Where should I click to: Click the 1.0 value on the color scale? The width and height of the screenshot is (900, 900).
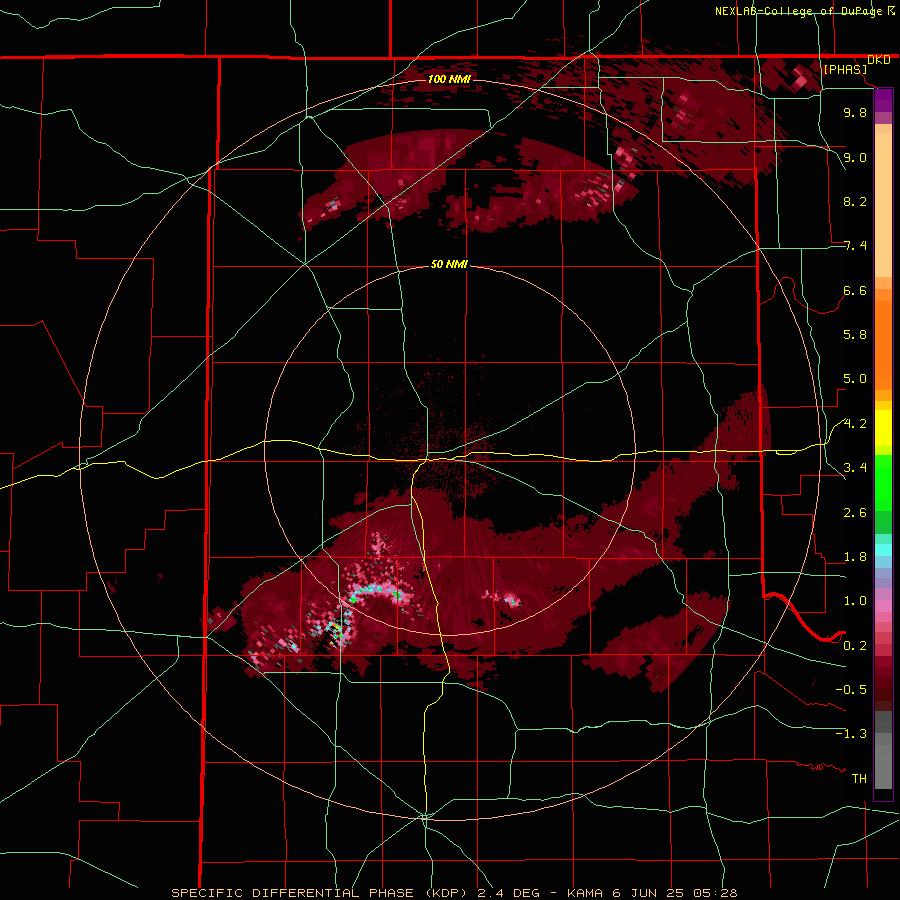pyautogui.click(x=855, y=601)
